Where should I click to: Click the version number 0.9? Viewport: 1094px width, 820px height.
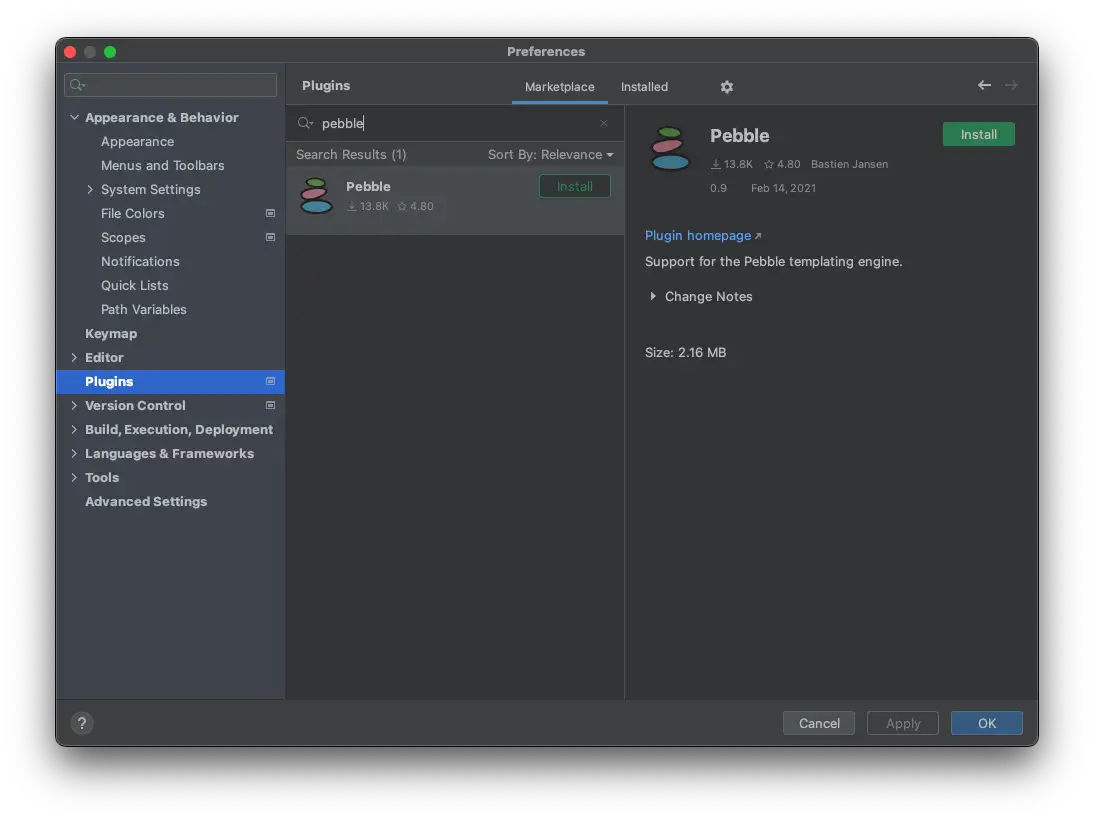pos(718,188)
